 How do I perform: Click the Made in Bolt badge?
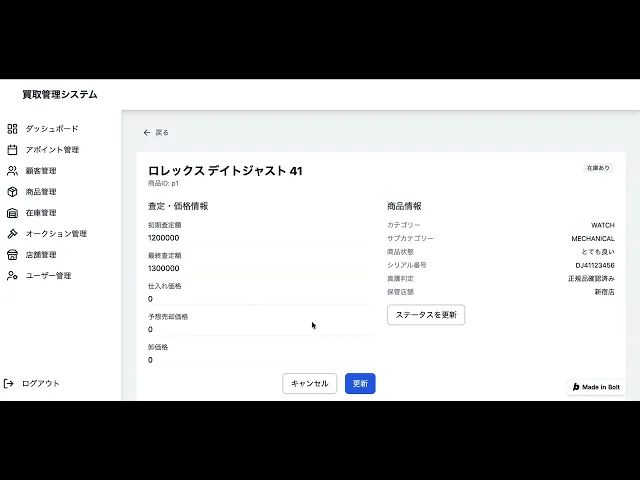(x=596, y=387)
